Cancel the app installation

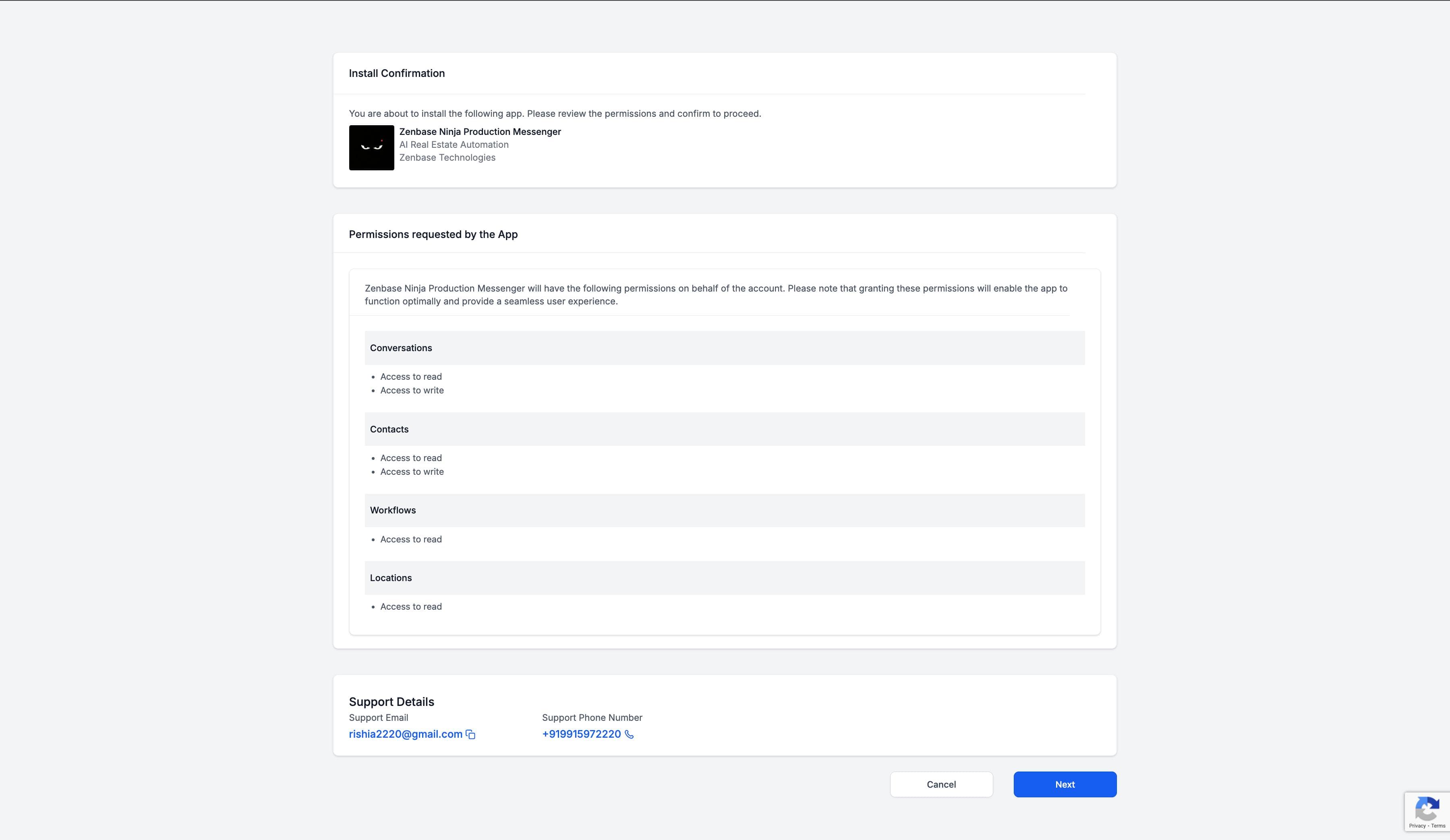pyautogui.click(x=941, y=784)
